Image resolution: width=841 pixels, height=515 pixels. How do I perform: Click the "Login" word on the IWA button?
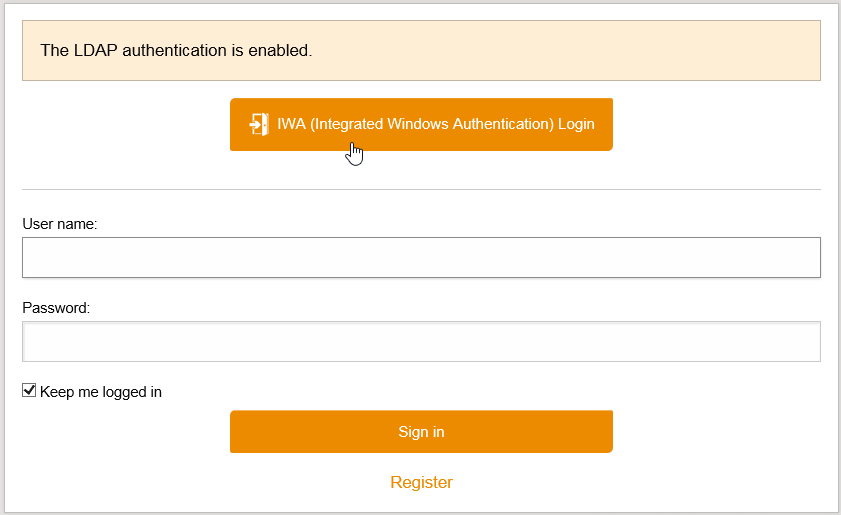pyautogui.click(x=576, y=124)
